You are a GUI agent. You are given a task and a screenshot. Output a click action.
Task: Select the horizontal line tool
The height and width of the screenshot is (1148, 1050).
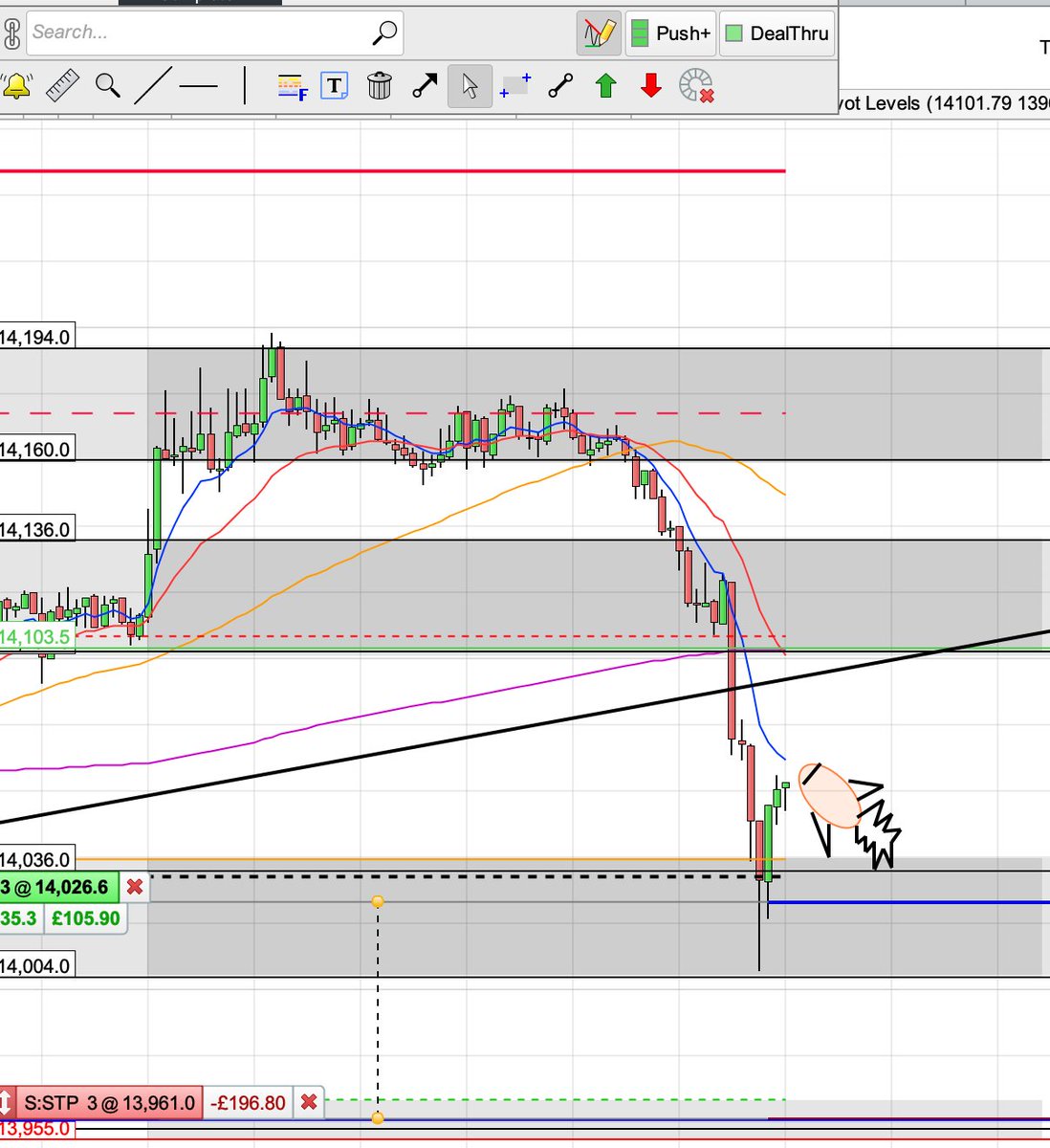[x=199, y=87]
